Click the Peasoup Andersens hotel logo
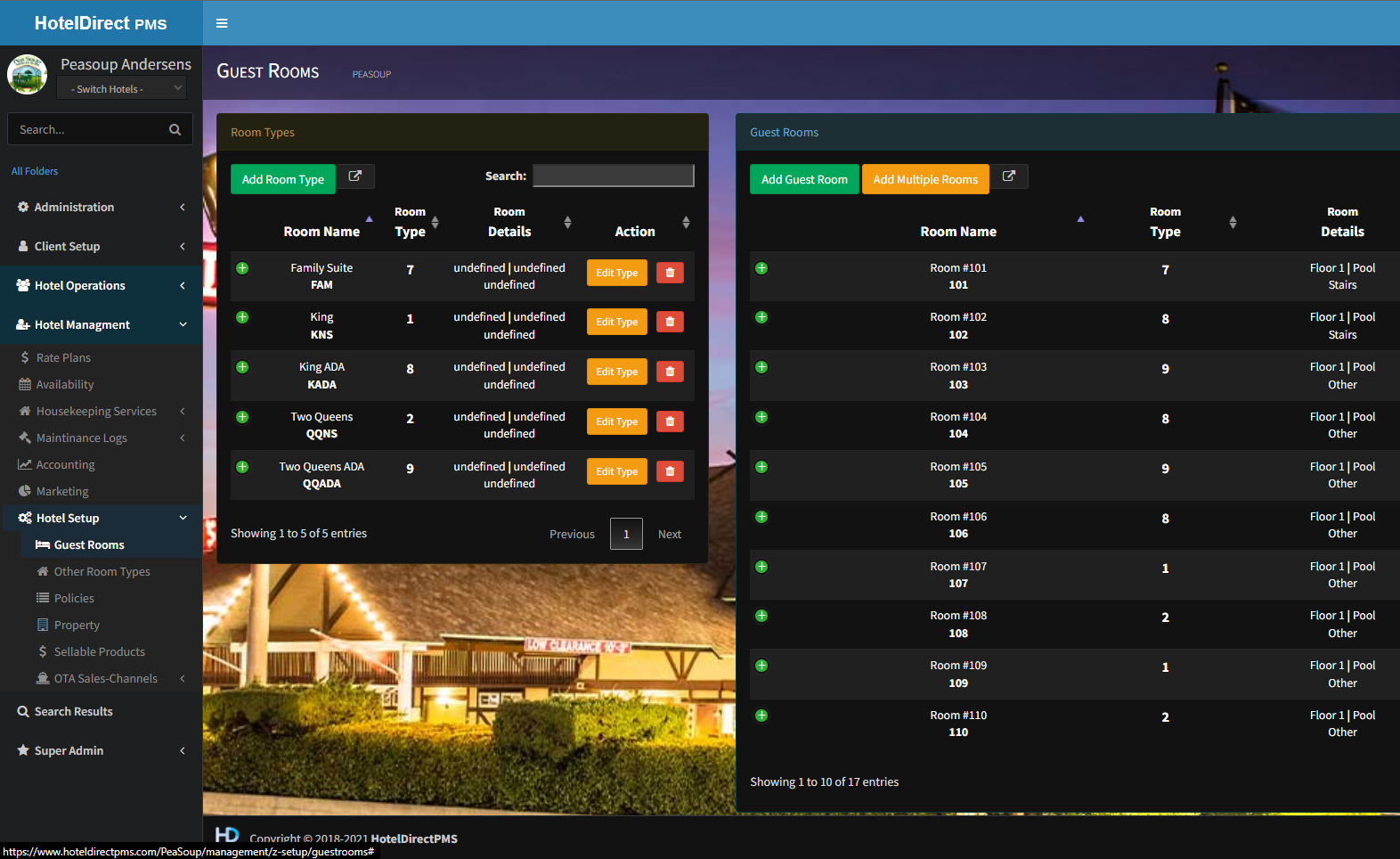This screenshot has height=859, width=1400. 28,75
